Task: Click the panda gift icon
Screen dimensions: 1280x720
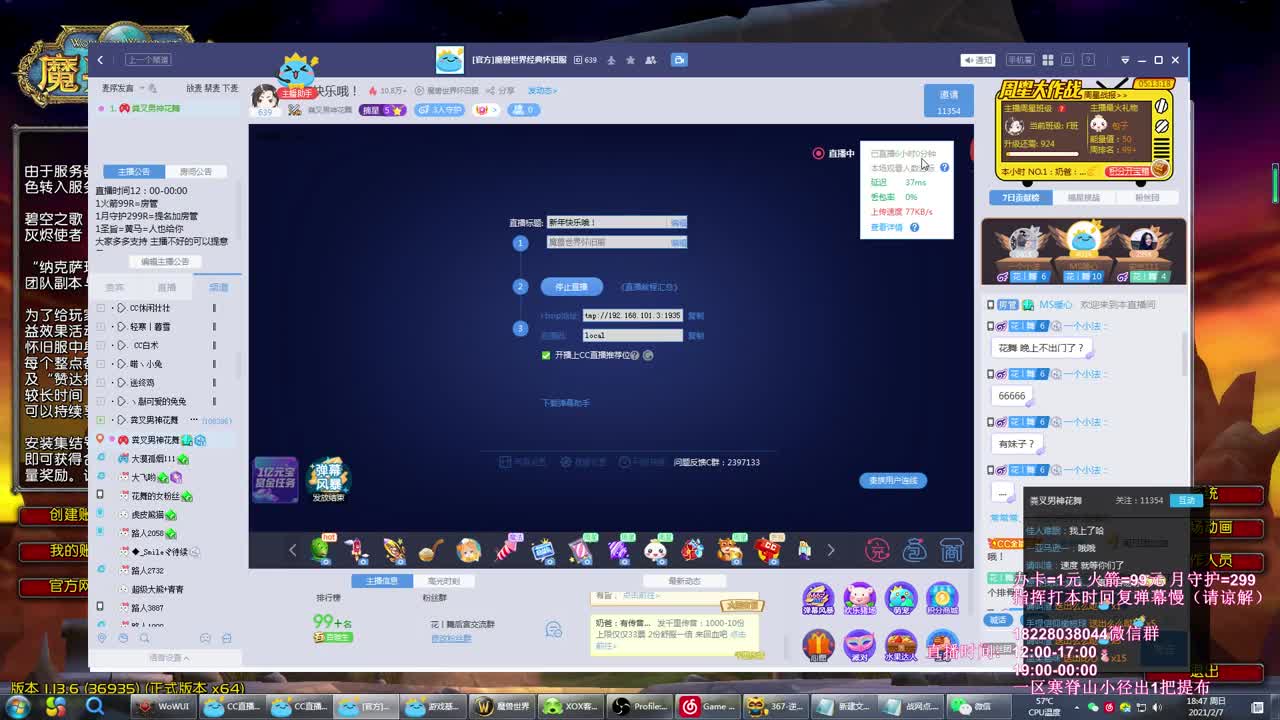Action: (655, 549)
